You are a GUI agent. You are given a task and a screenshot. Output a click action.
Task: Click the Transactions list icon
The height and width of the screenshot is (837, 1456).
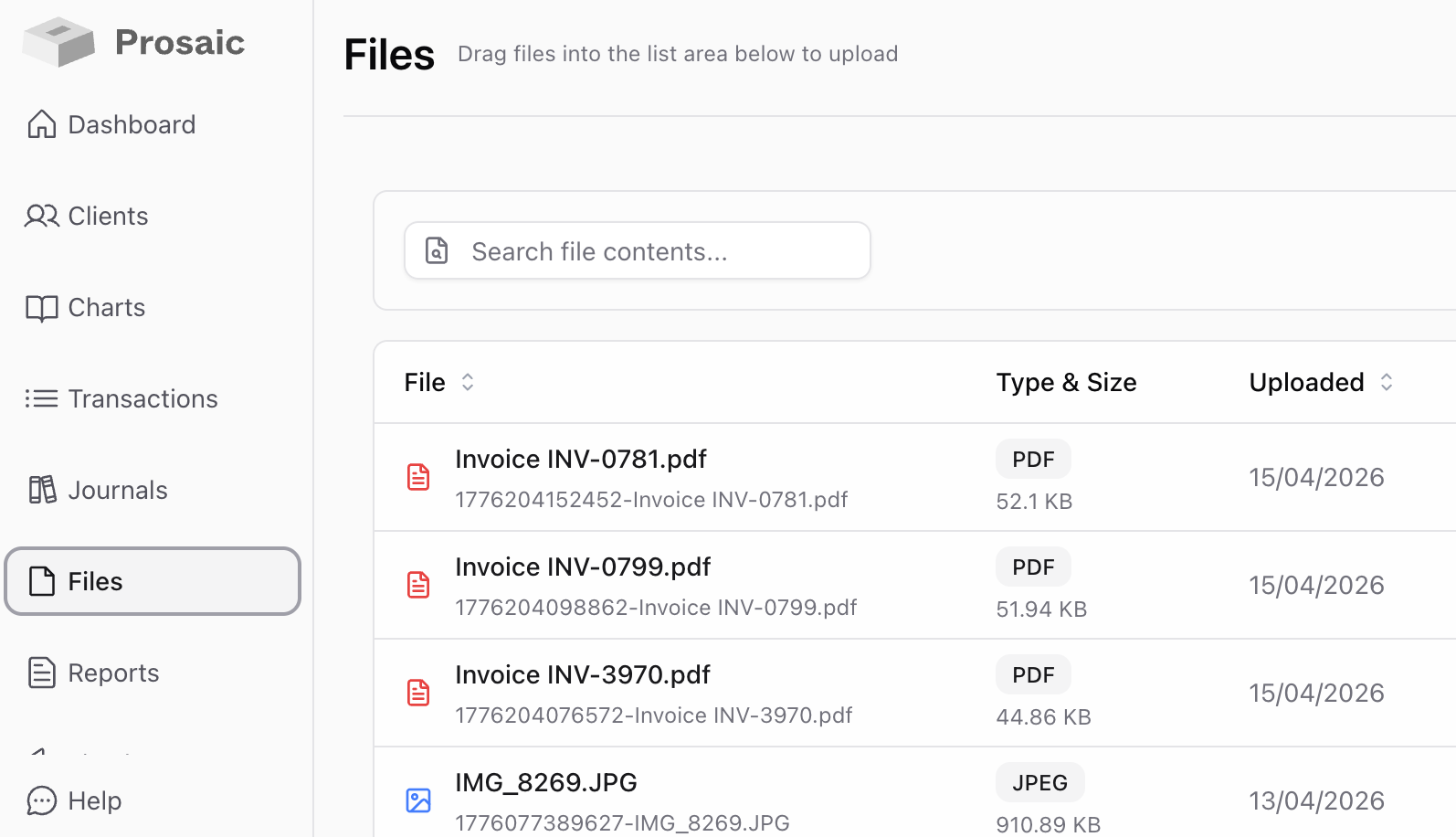point(42,398)
